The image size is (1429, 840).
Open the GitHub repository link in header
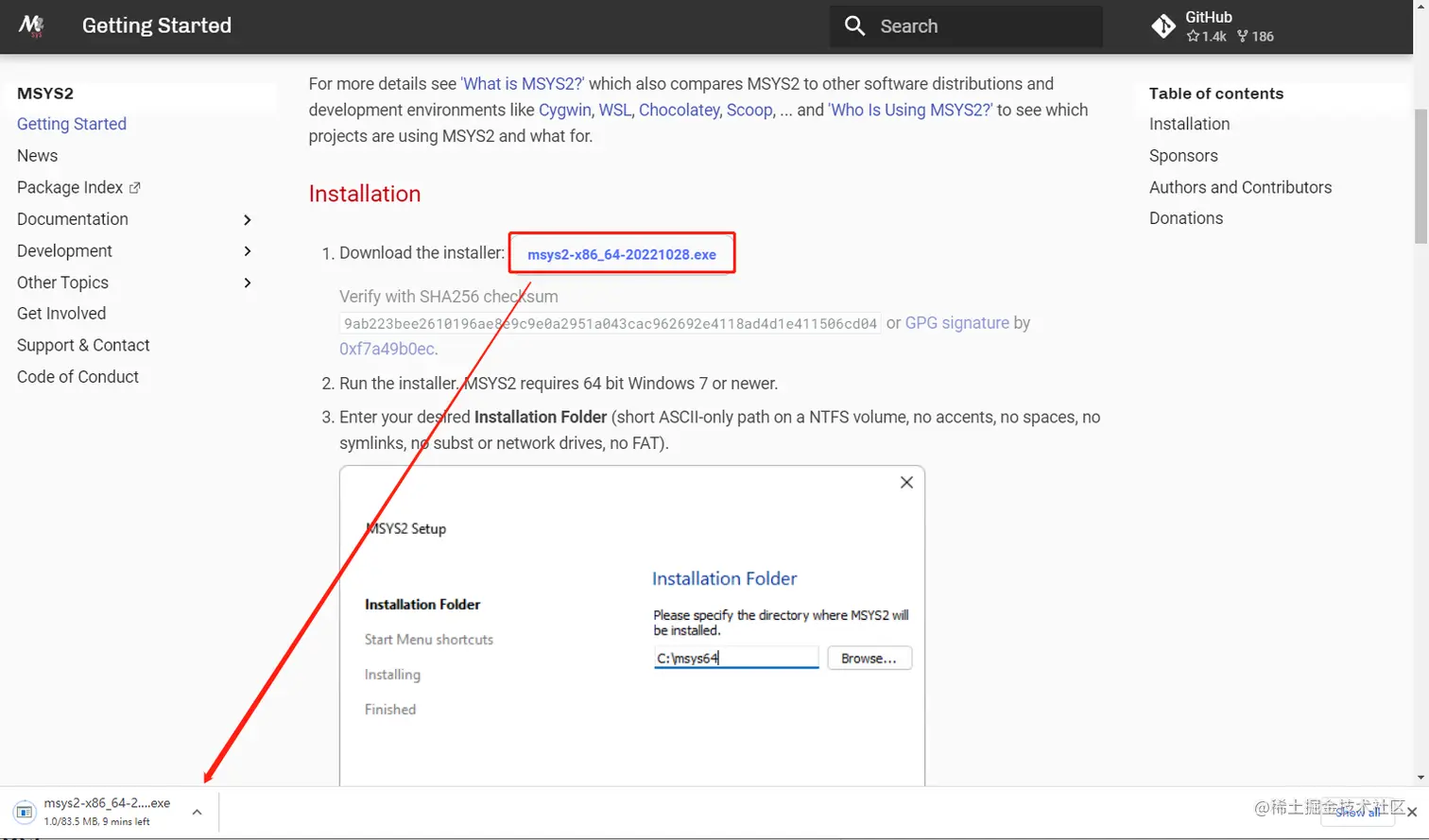[x=1213, y=26]
